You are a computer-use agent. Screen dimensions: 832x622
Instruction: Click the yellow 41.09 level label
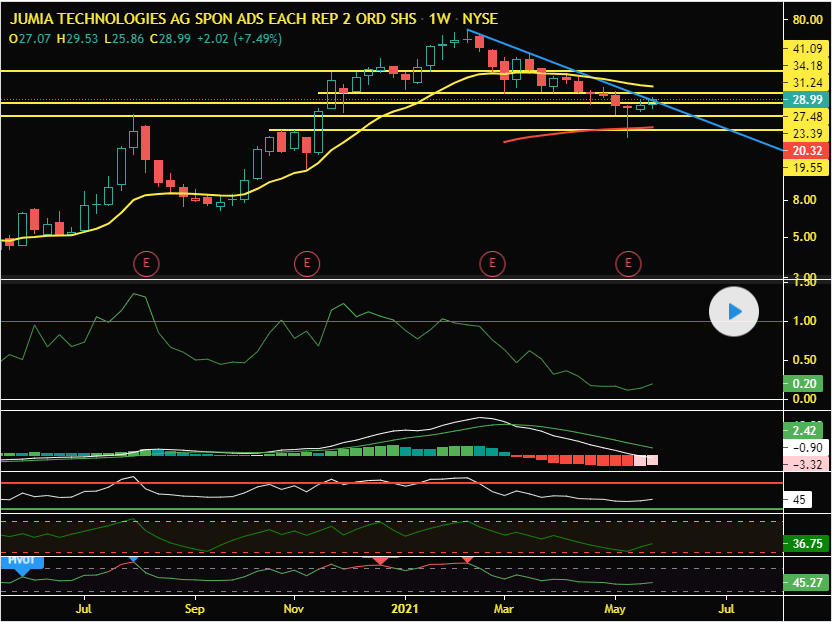[807, 49]
